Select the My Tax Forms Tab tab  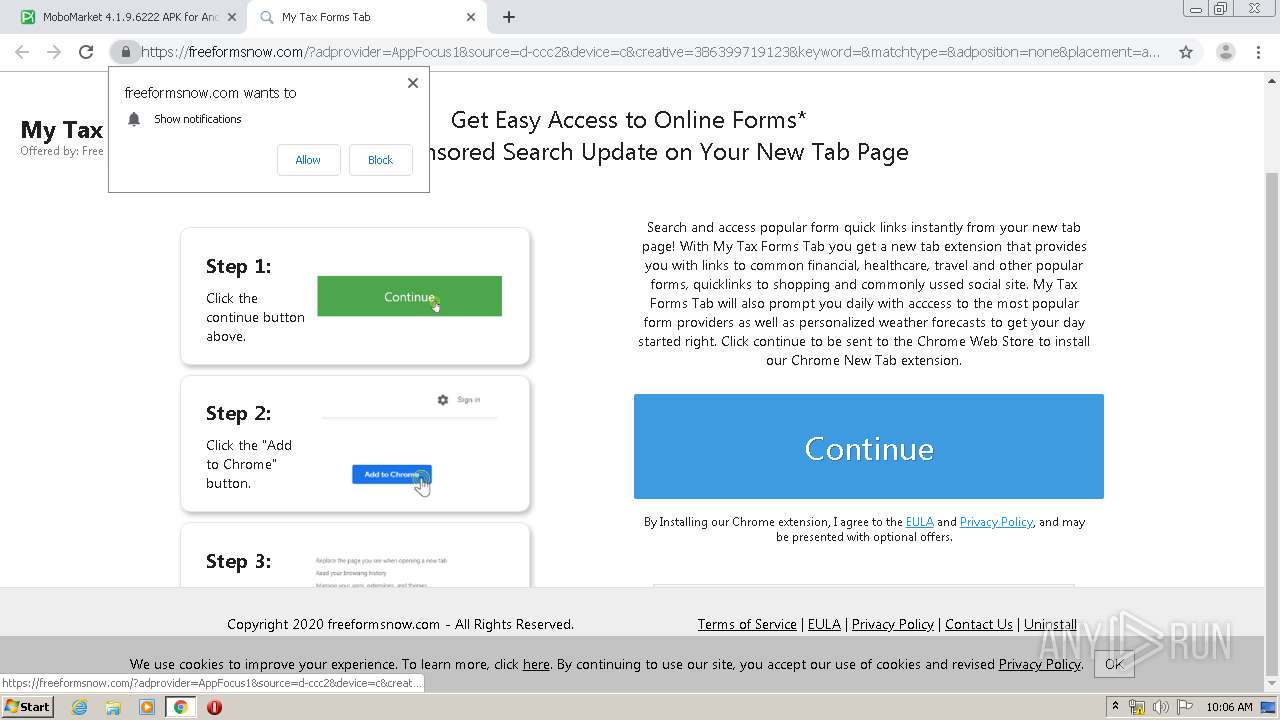point(365,17)
